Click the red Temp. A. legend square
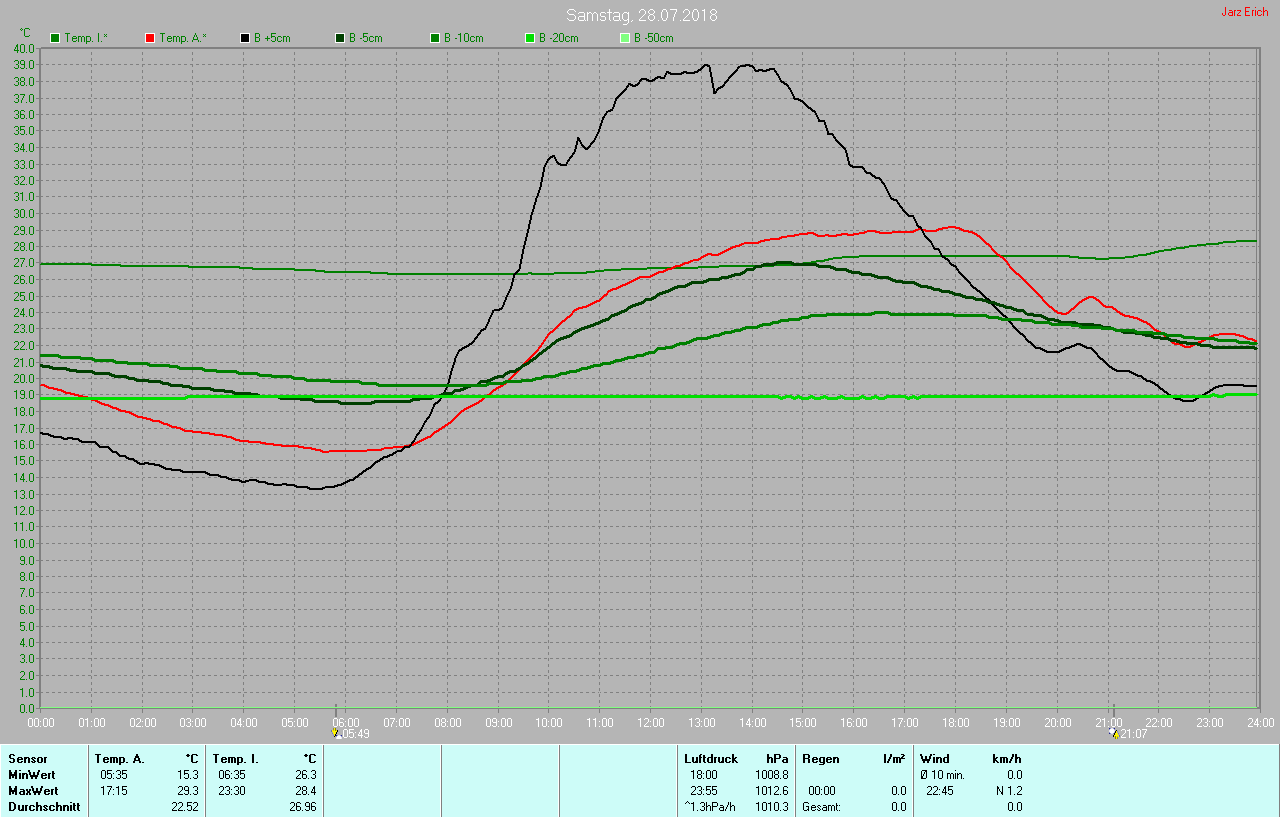 (150, 38)
